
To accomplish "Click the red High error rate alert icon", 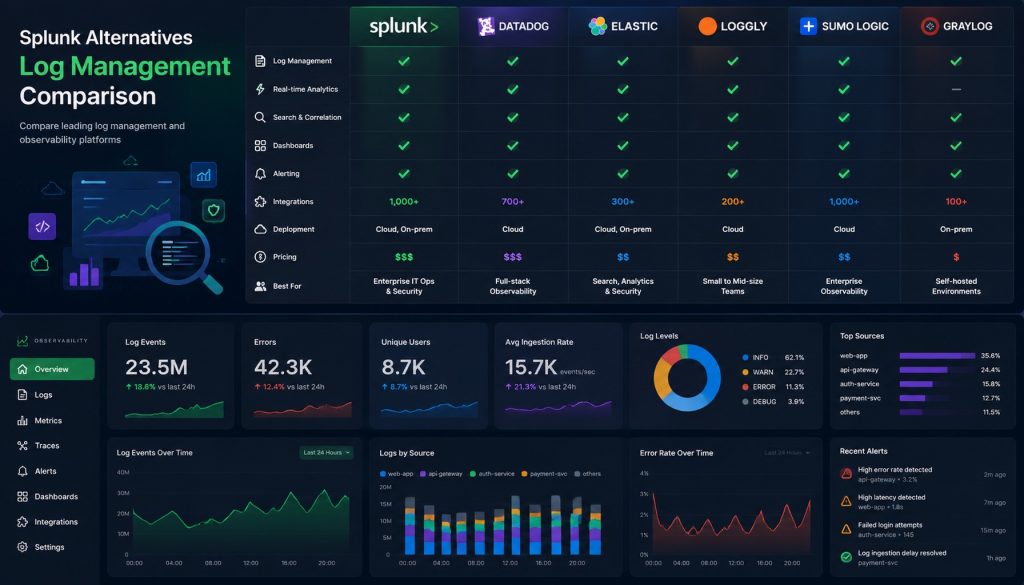I will (x=846, y=473).
